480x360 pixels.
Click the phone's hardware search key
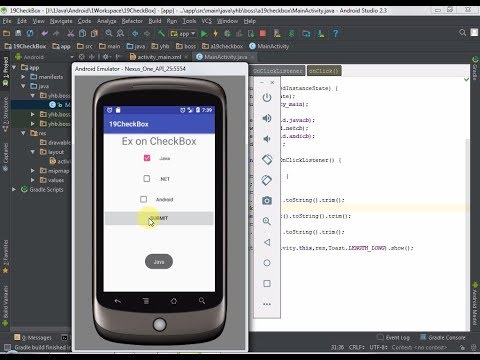[202, 301]
